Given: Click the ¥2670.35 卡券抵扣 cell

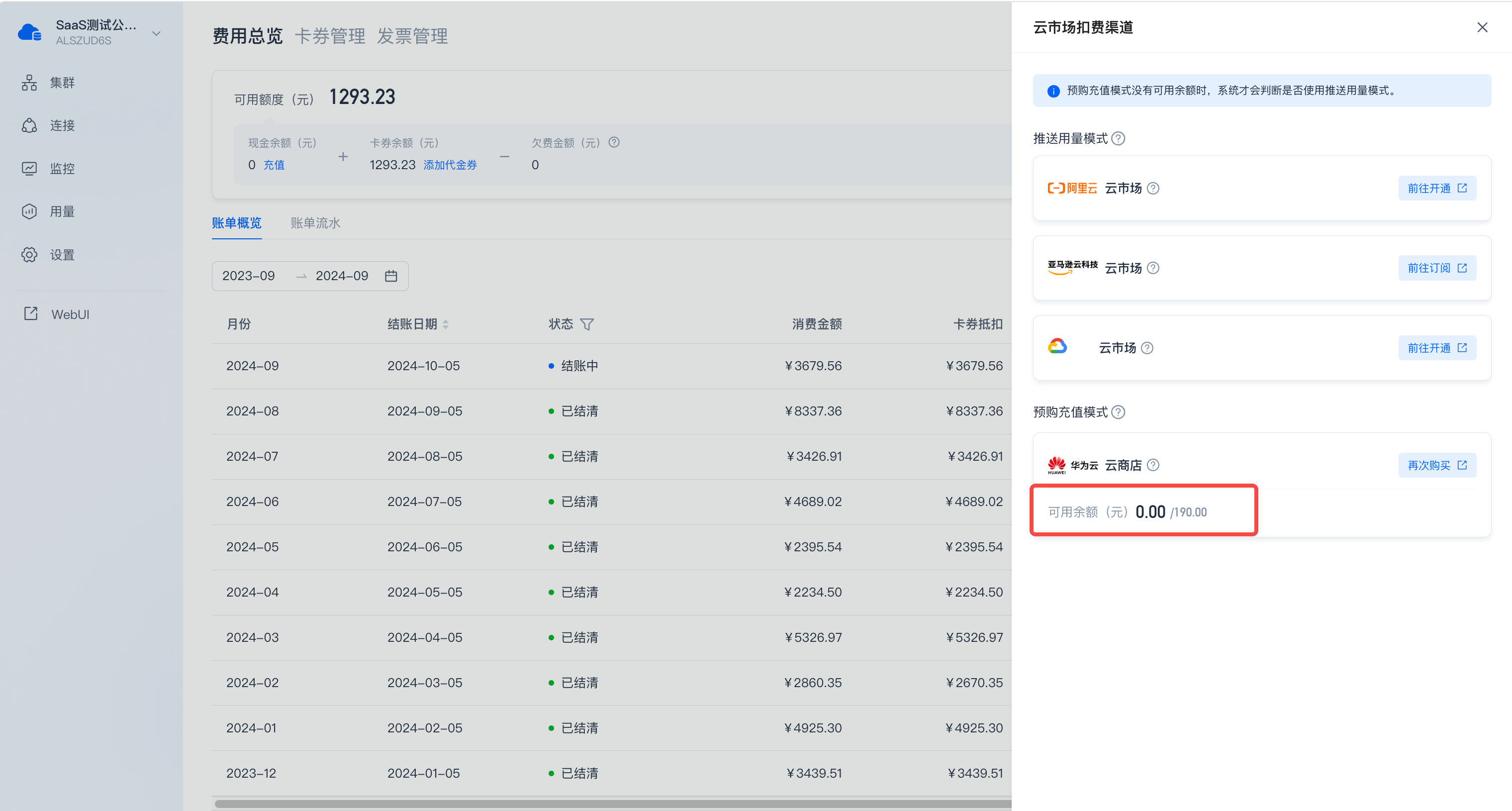Looking at the screenshot, I should coord(974,683).
